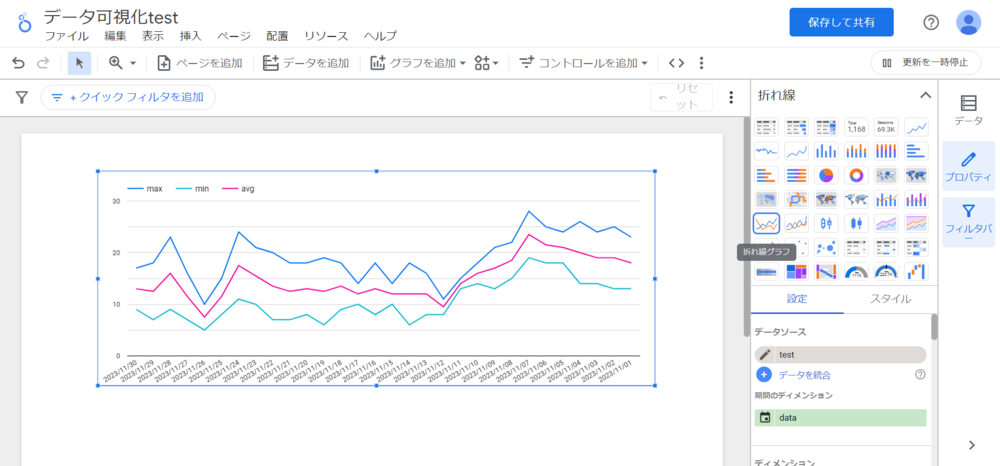Open the toolbar three-dot overflow menu

pyautogui.click(x=702, y=63)
